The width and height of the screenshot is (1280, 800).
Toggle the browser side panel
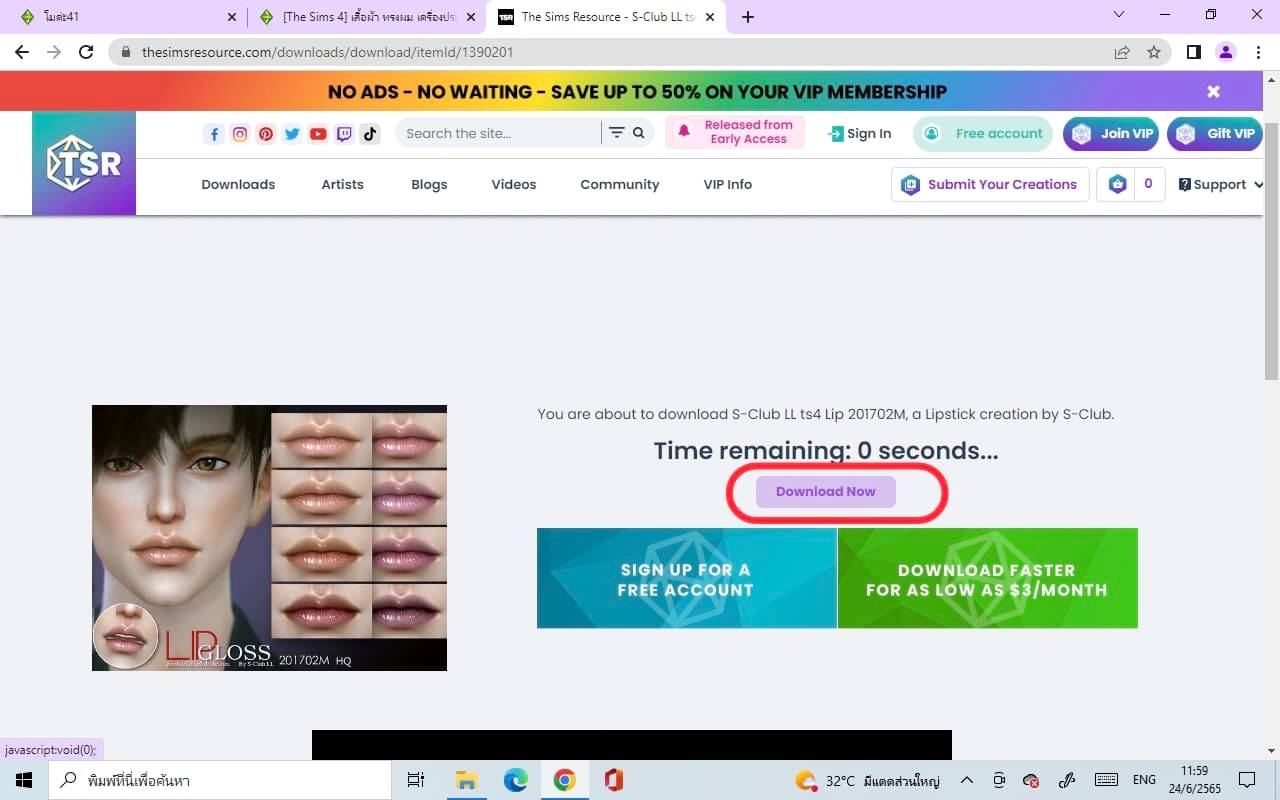(1194, 52)
